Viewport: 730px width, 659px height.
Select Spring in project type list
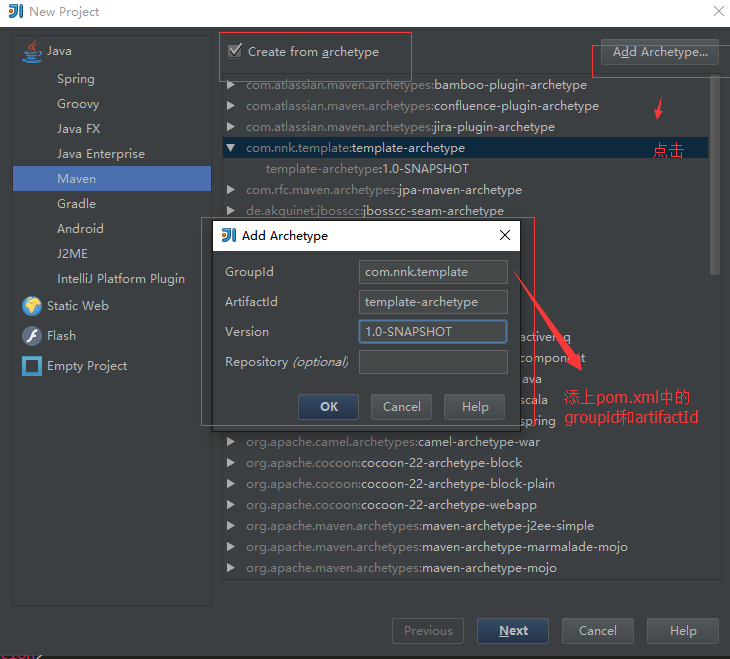click(76, 79)
